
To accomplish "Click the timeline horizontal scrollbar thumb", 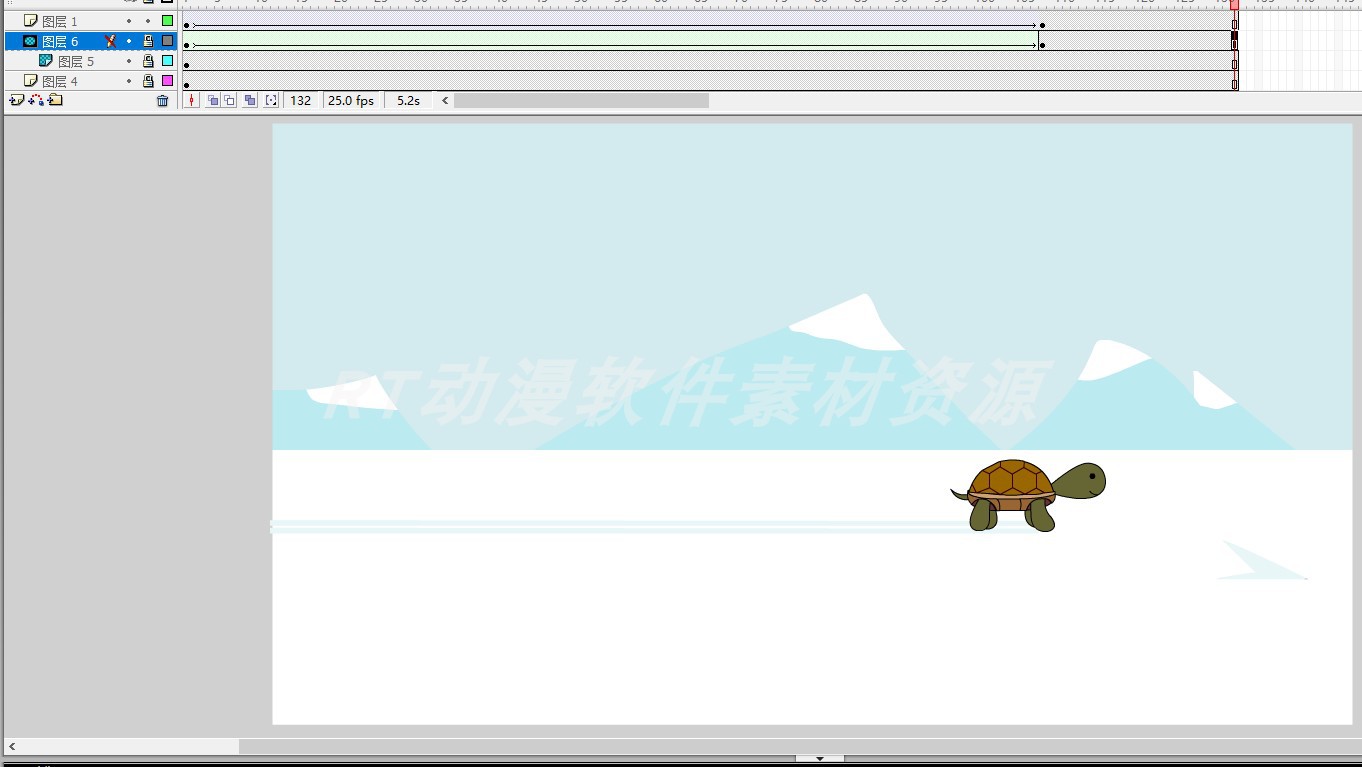I will pyautogui.click(x=581, y=101).
